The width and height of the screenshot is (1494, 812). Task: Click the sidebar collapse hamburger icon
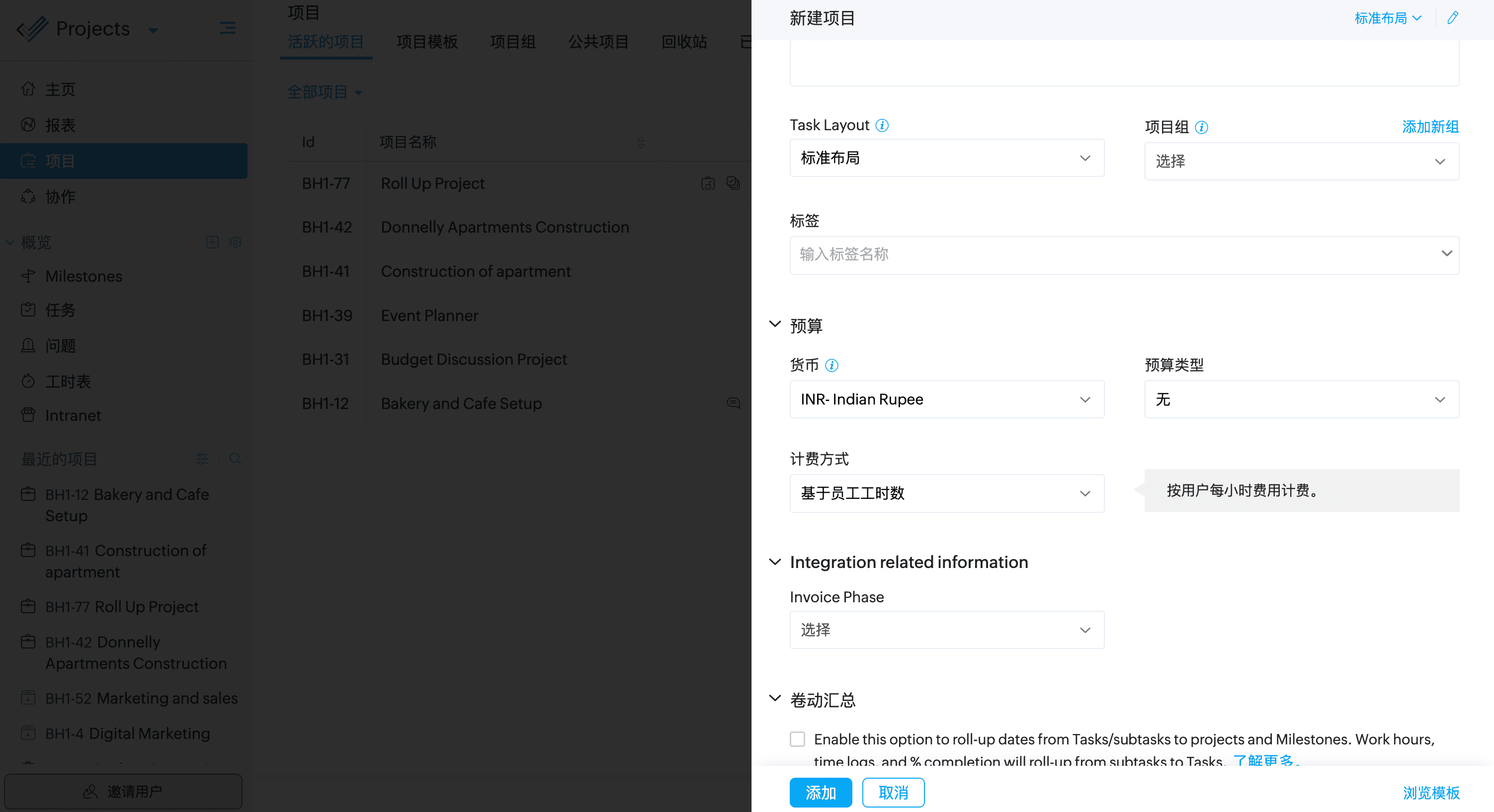pos(227,28)
